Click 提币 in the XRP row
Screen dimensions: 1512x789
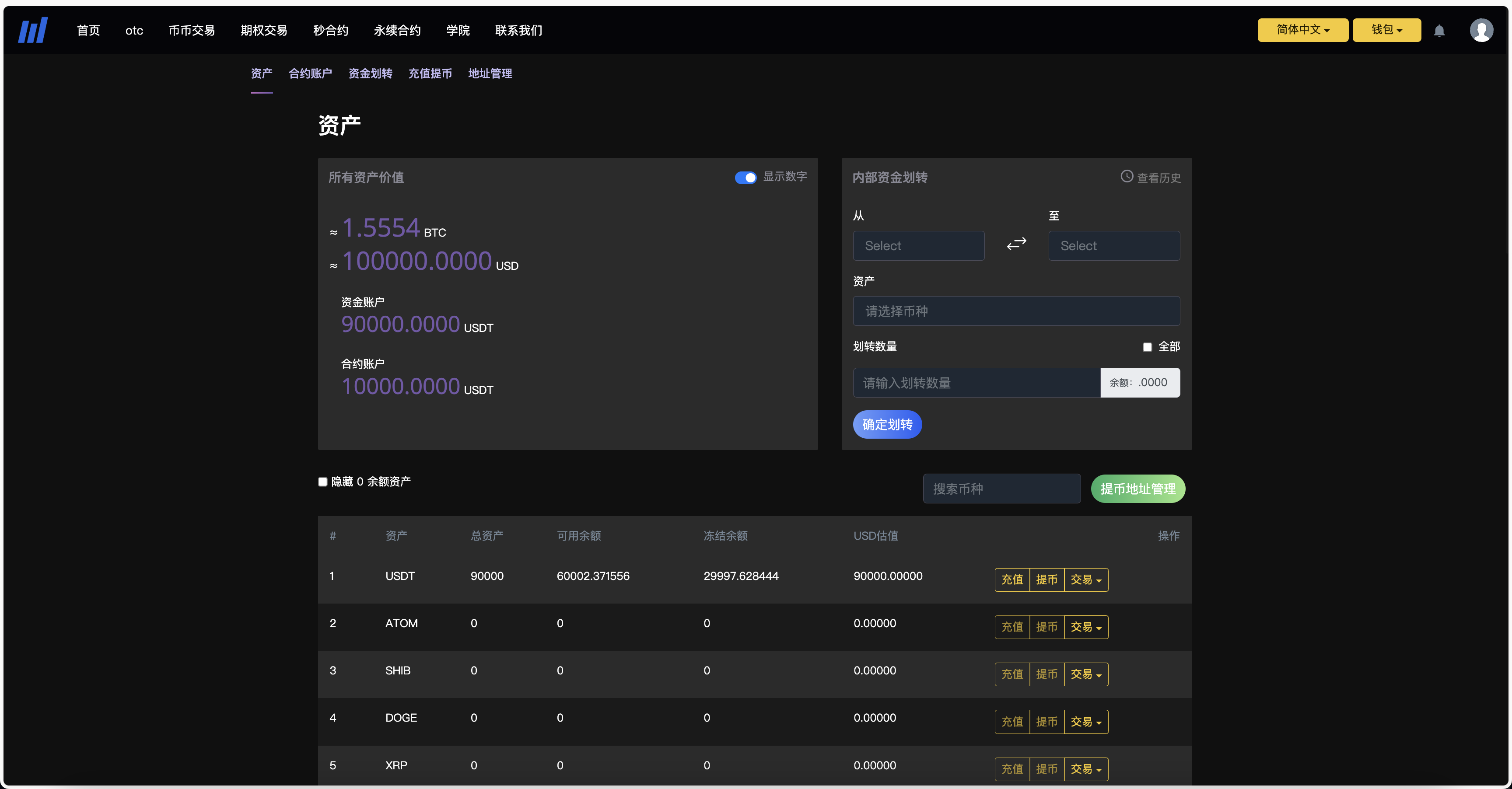tap(1047, 769)
